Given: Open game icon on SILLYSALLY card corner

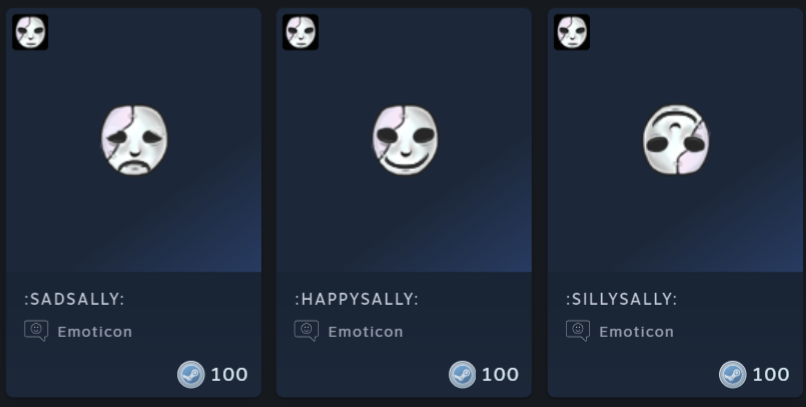Looking at the screenshot, I should click(572, 32).
